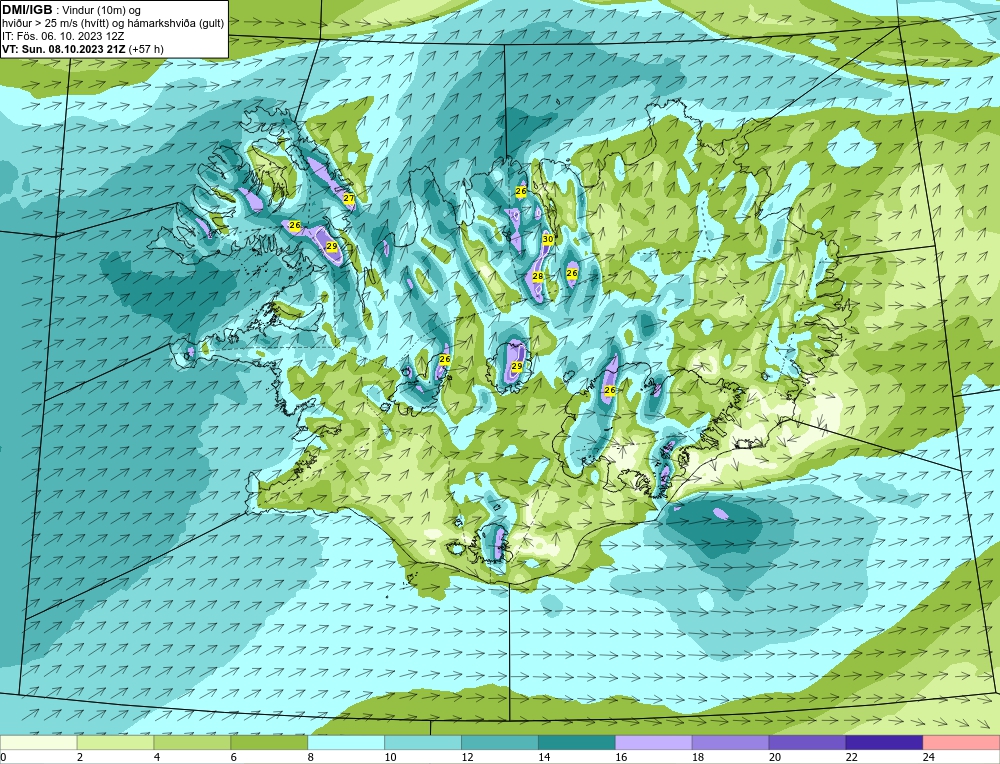Pick the light yellow-green 2–4 legend swatch
This screenshot has height=764, width=1000.
click(x=115, y=743)
